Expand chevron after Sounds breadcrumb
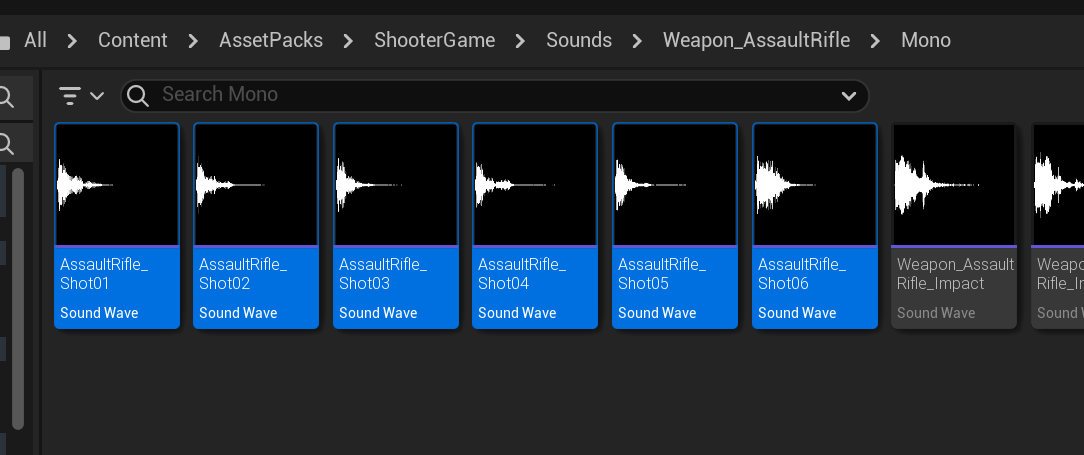This screenshot has width=1084, height=455. [x=637, y=41]
